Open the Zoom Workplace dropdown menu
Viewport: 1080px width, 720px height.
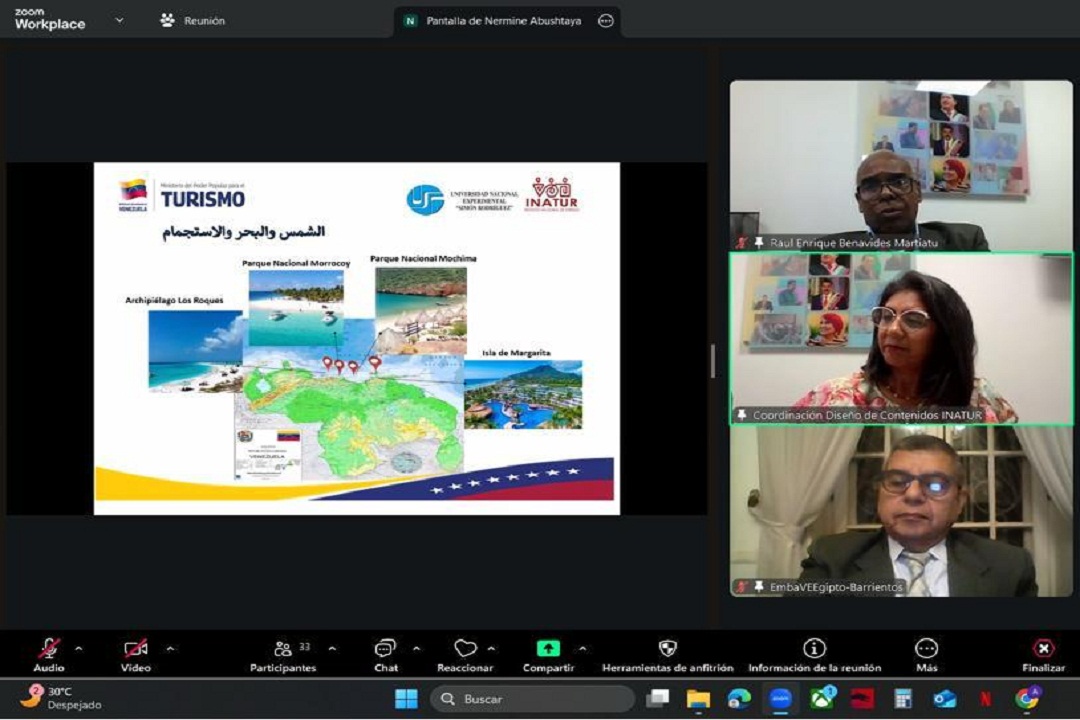tap(120, 20)
